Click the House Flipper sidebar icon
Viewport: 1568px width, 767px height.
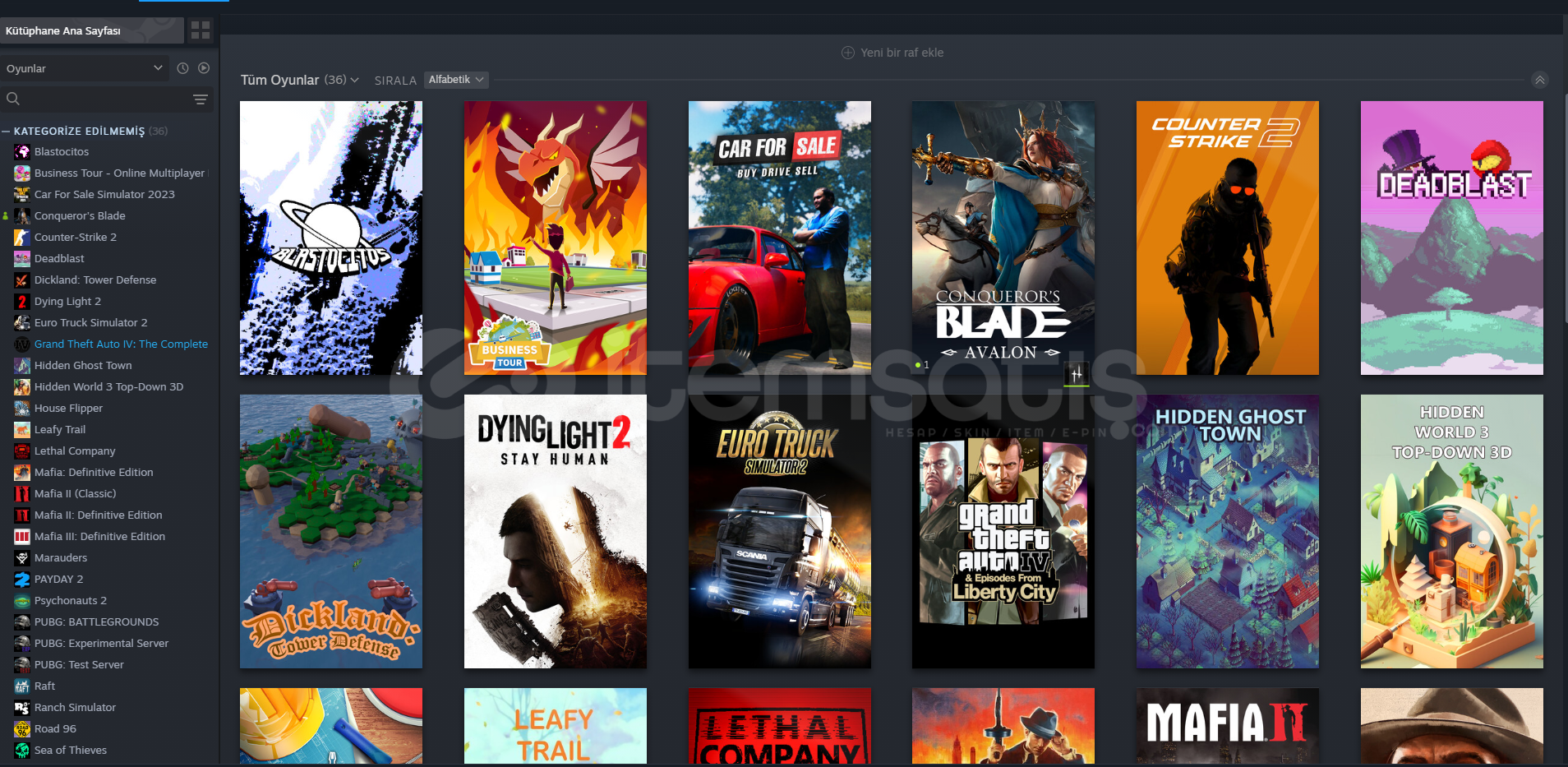[x=22, y=408]
